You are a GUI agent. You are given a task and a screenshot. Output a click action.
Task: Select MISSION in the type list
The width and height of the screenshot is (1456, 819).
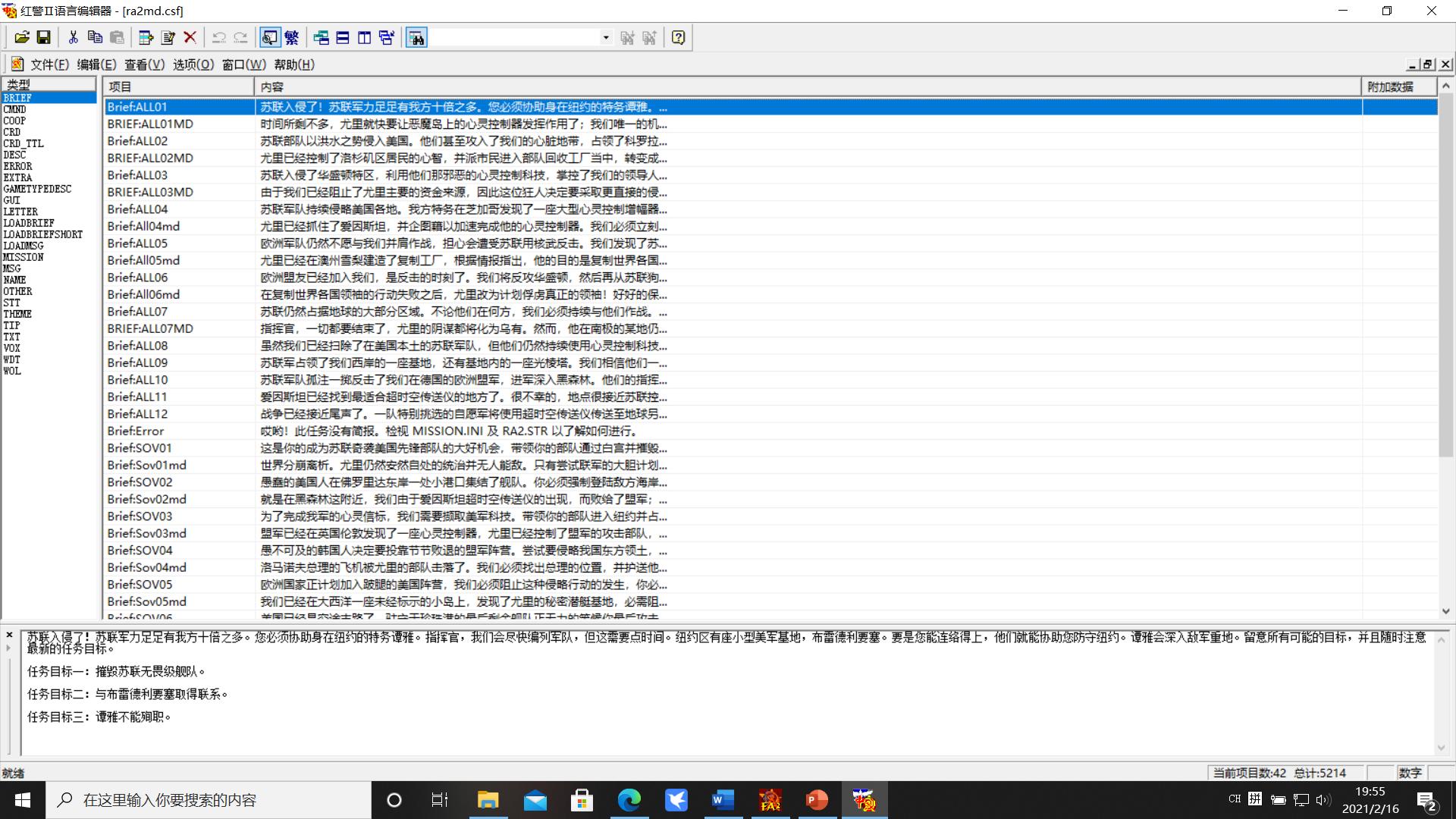click(x=24, y=257)
